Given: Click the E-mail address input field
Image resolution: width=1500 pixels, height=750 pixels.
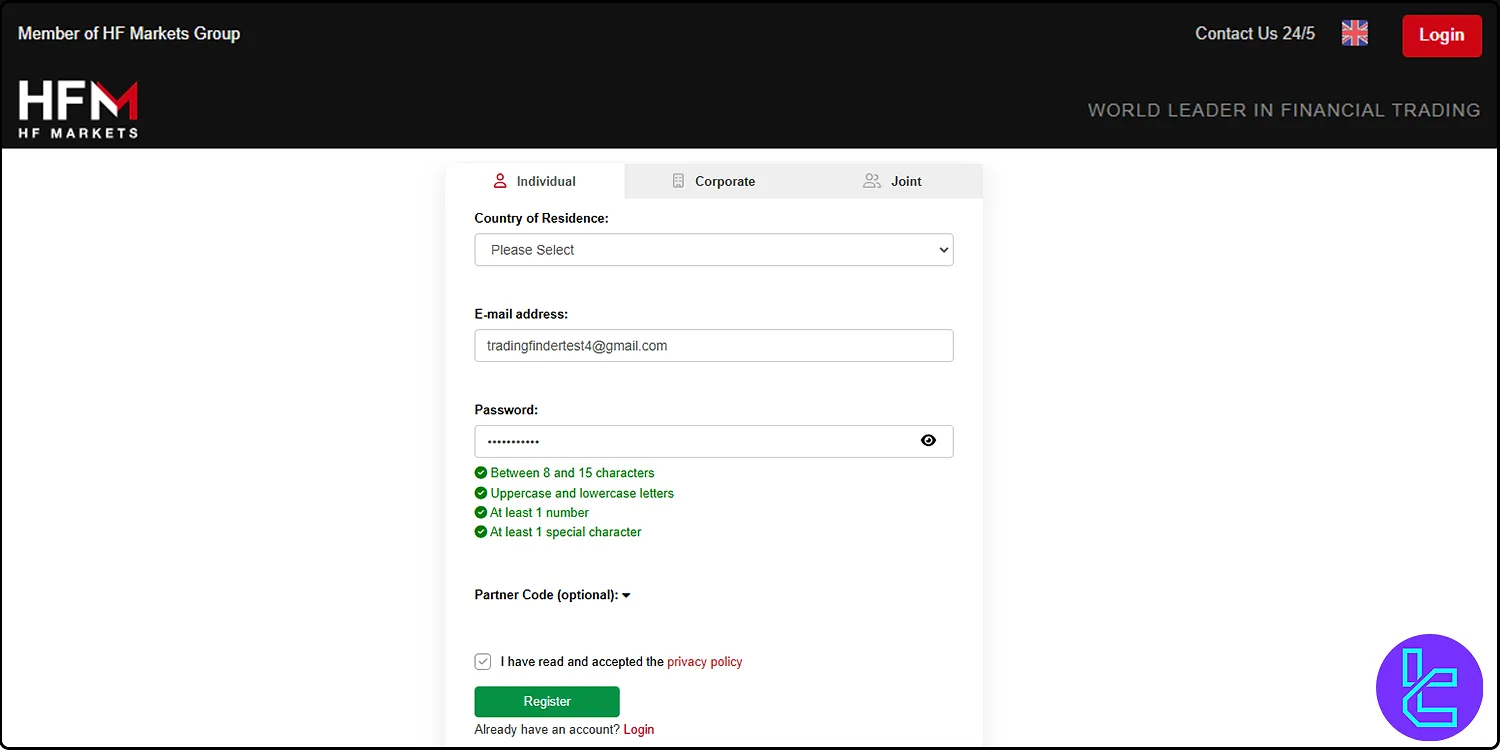Looking at the screenshot, I should click(x=714, y=346).
